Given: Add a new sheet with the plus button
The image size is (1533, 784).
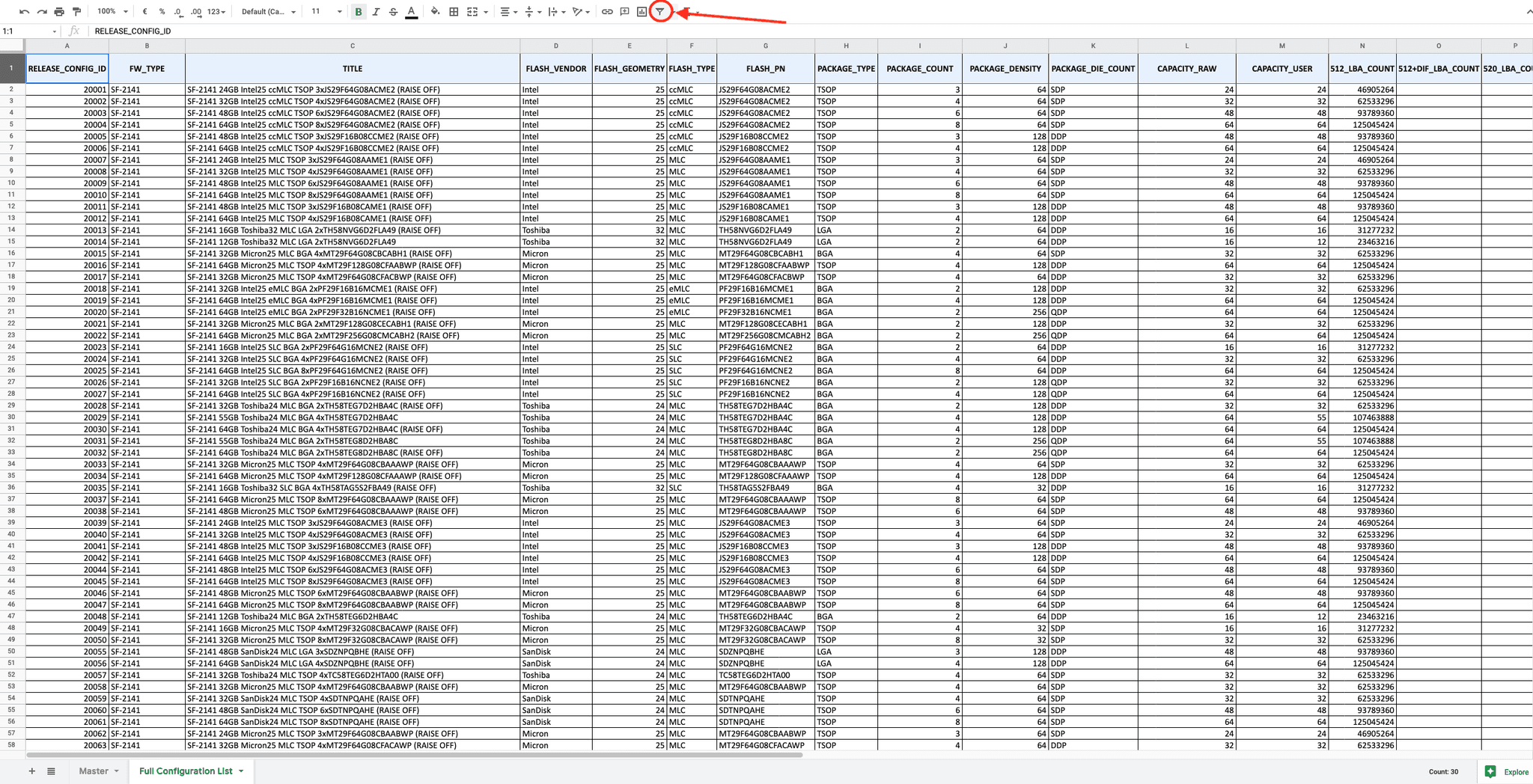Looking at the screenshot, I should click(x=31, y=771).
